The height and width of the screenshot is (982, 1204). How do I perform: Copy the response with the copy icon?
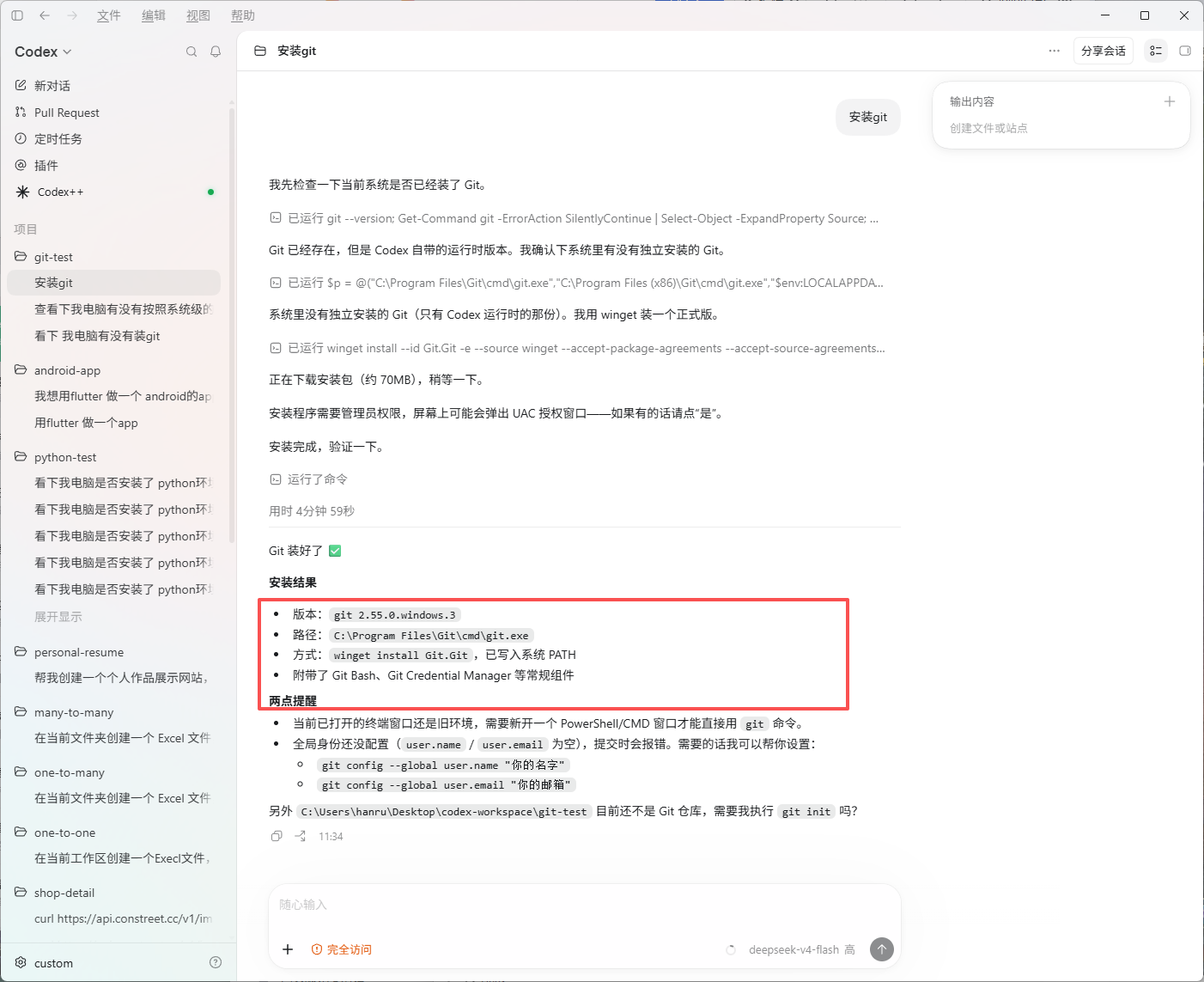(x=277, y=836)
